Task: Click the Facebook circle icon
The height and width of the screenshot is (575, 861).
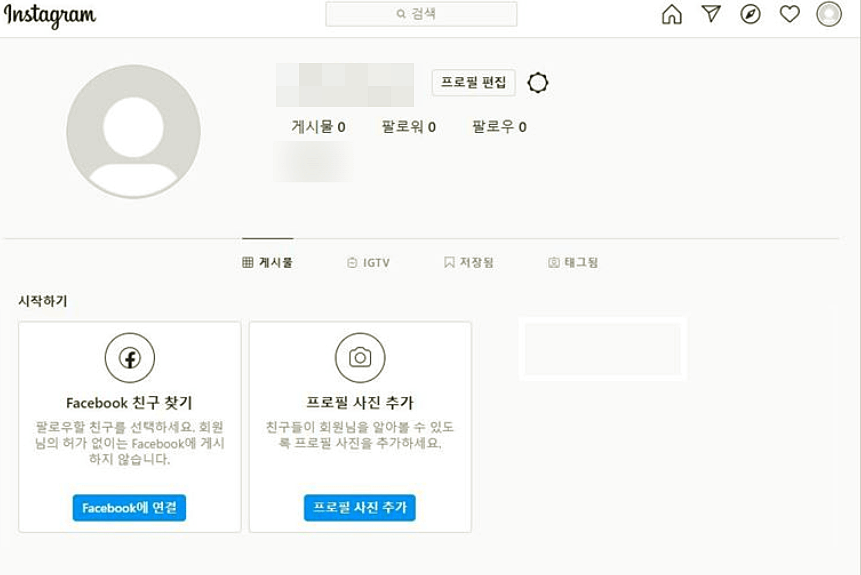Action: coord(130,358)
